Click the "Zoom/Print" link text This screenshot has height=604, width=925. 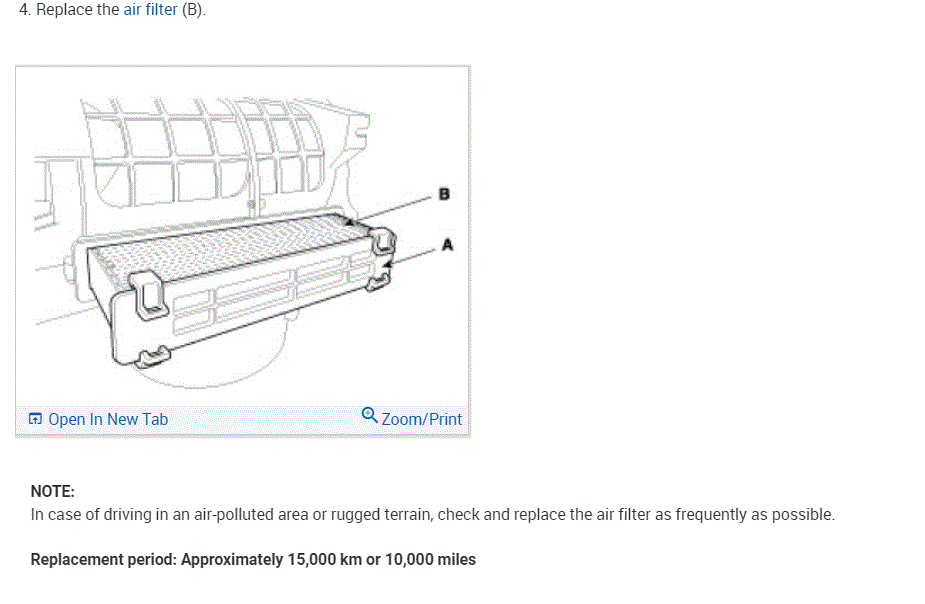tap(421, 420)
